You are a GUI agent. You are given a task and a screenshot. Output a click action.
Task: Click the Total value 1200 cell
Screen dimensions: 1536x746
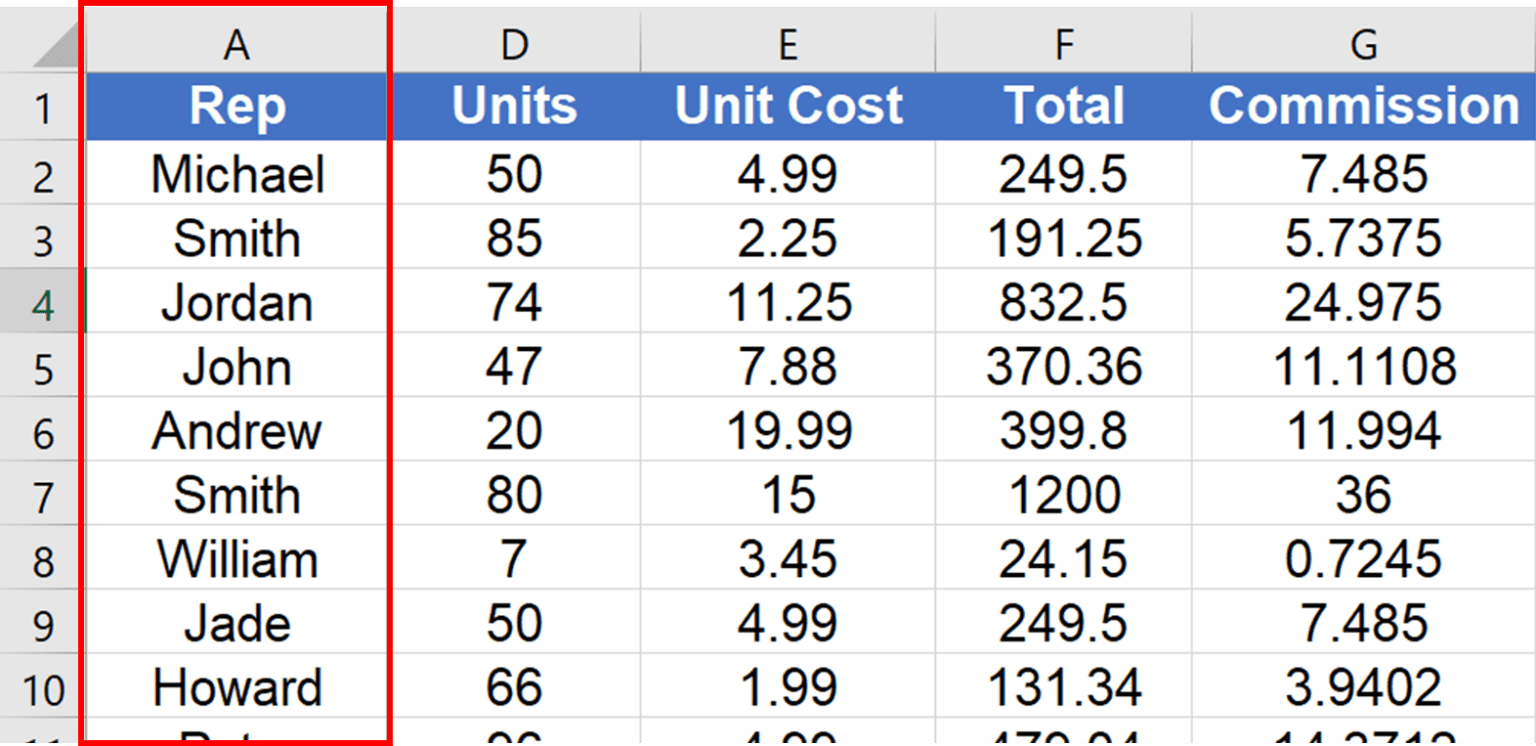click(1063, 494)
